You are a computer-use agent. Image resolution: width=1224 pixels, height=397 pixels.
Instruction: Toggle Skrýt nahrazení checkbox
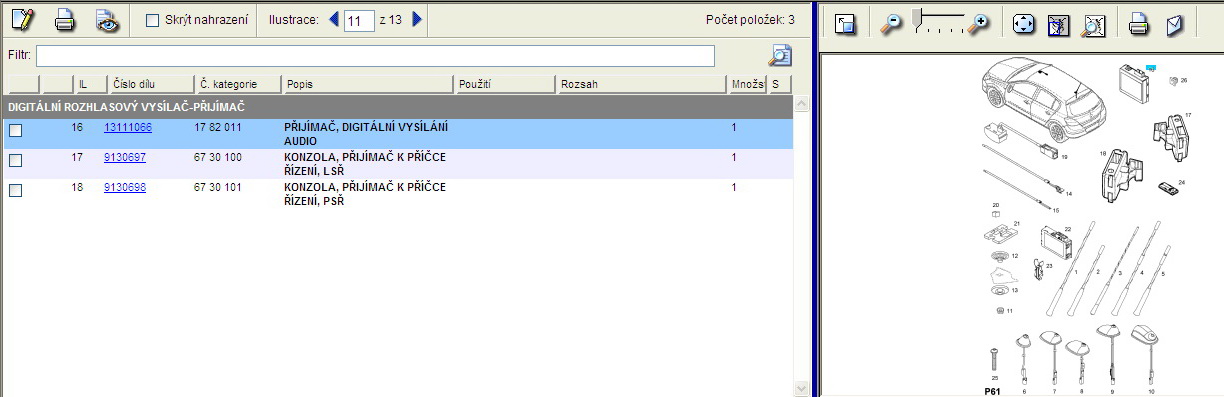point(153,20)
